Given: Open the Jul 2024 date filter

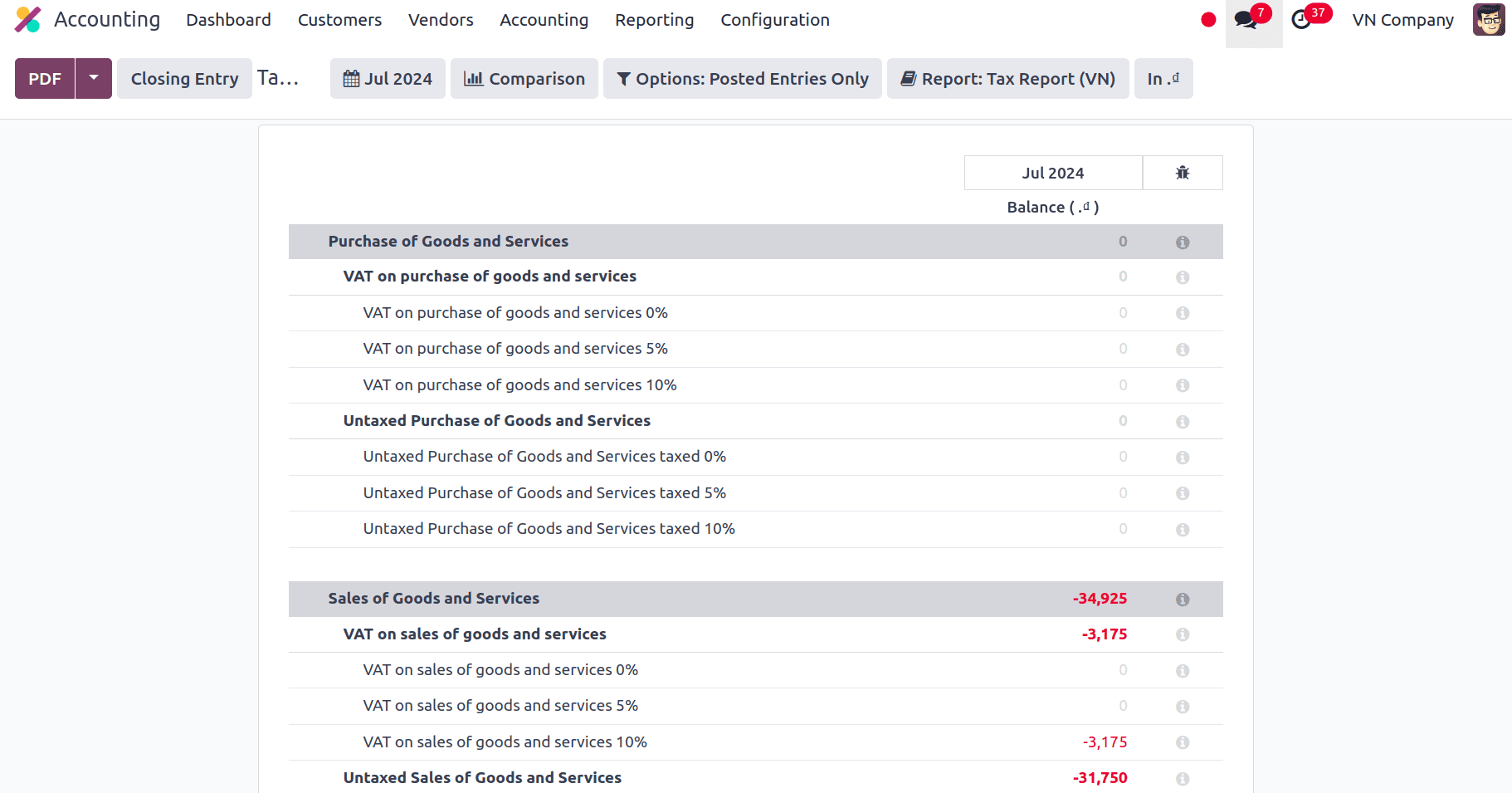Looking at the screenshot, I should tap(388, 79).
